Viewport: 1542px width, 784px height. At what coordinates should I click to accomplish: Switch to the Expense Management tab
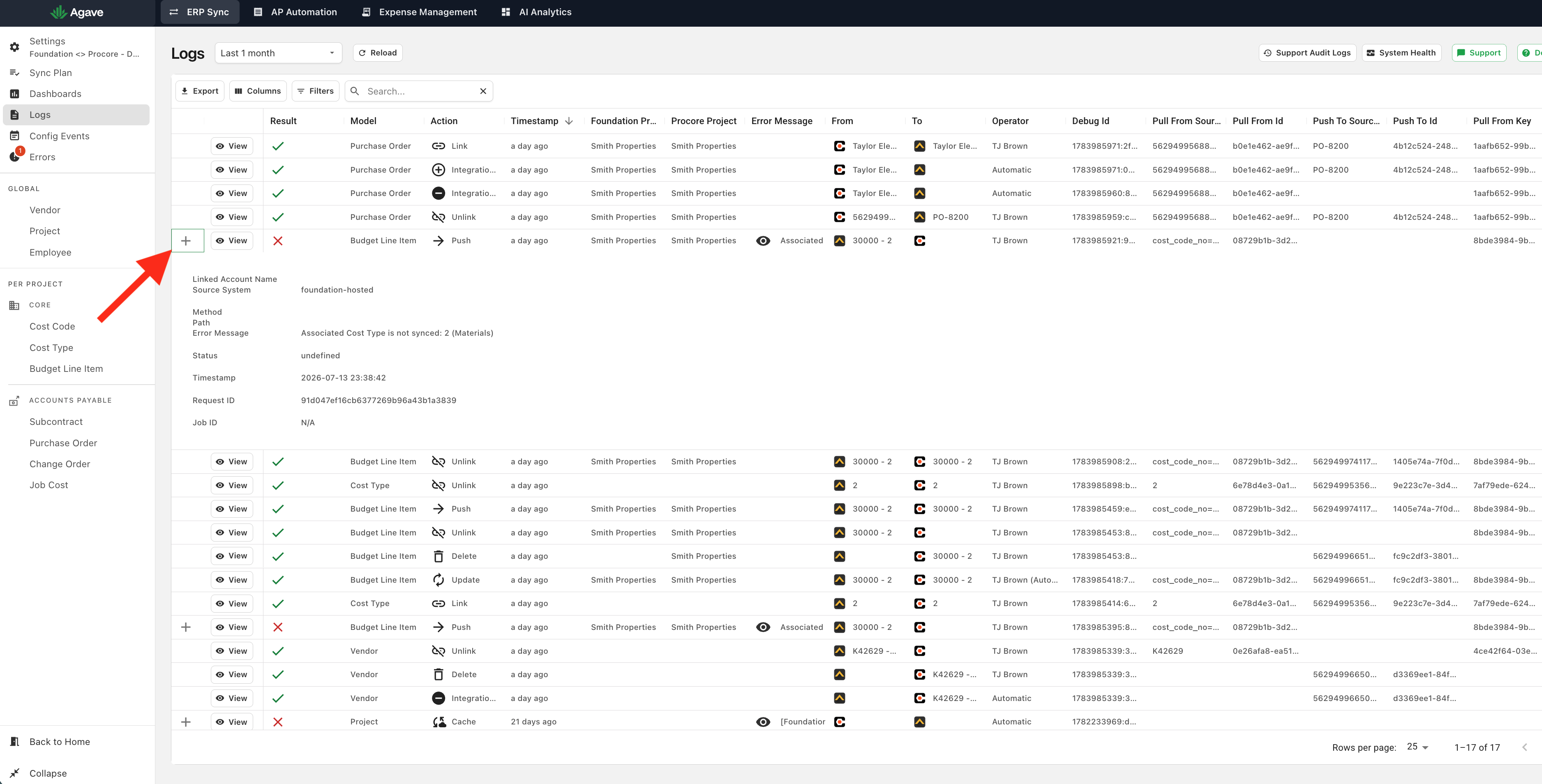[x=420, y=12]
